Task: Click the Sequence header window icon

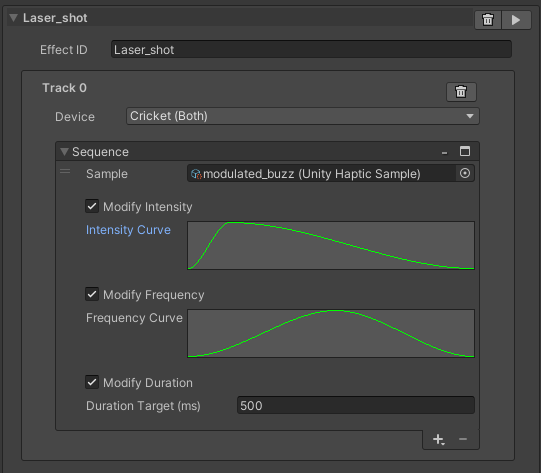Action: click(465, 151)
